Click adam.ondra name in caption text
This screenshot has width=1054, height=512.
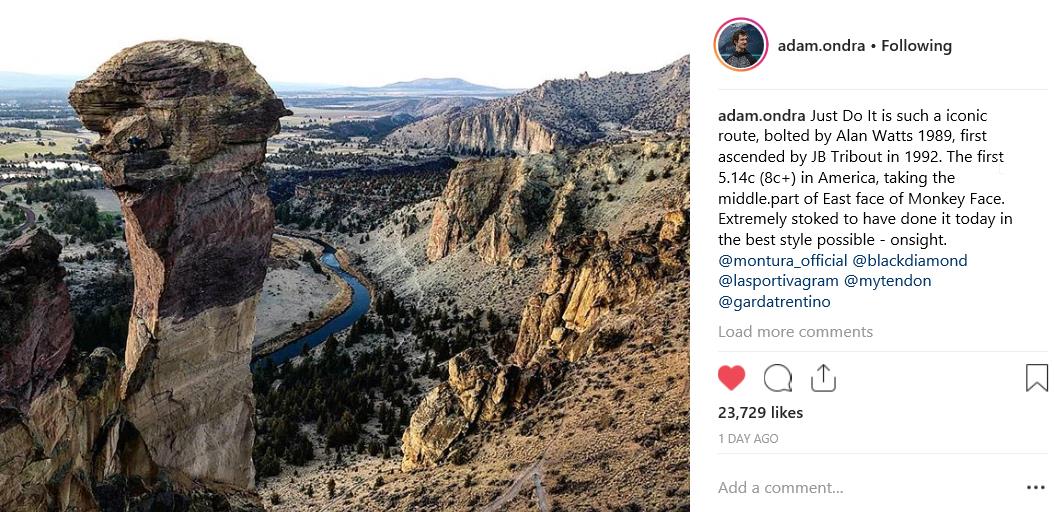(762, 116)
